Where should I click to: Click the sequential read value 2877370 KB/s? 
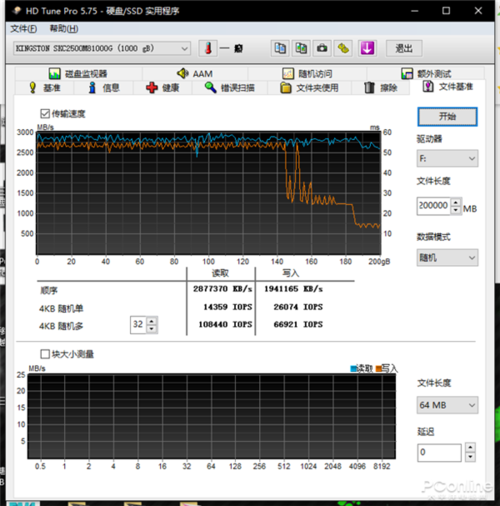tap(222, 289)
